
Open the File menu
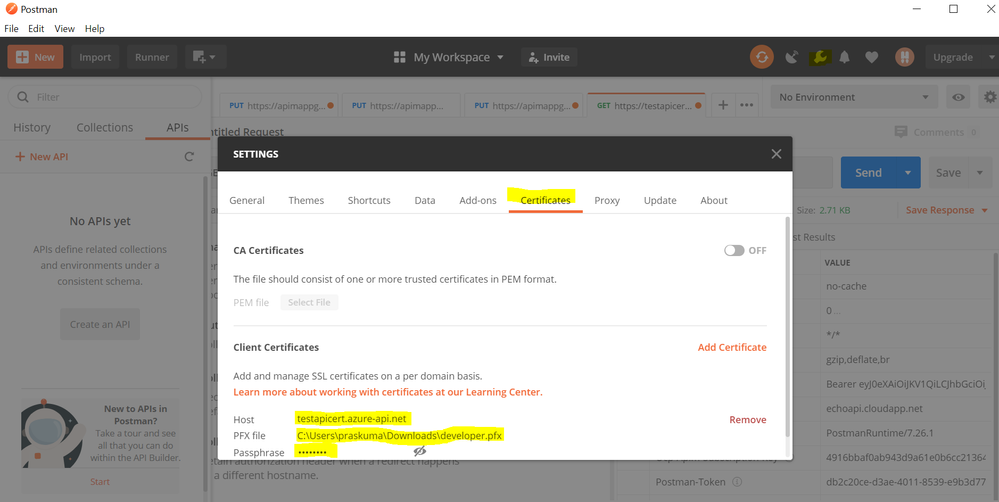coord(11,29)
